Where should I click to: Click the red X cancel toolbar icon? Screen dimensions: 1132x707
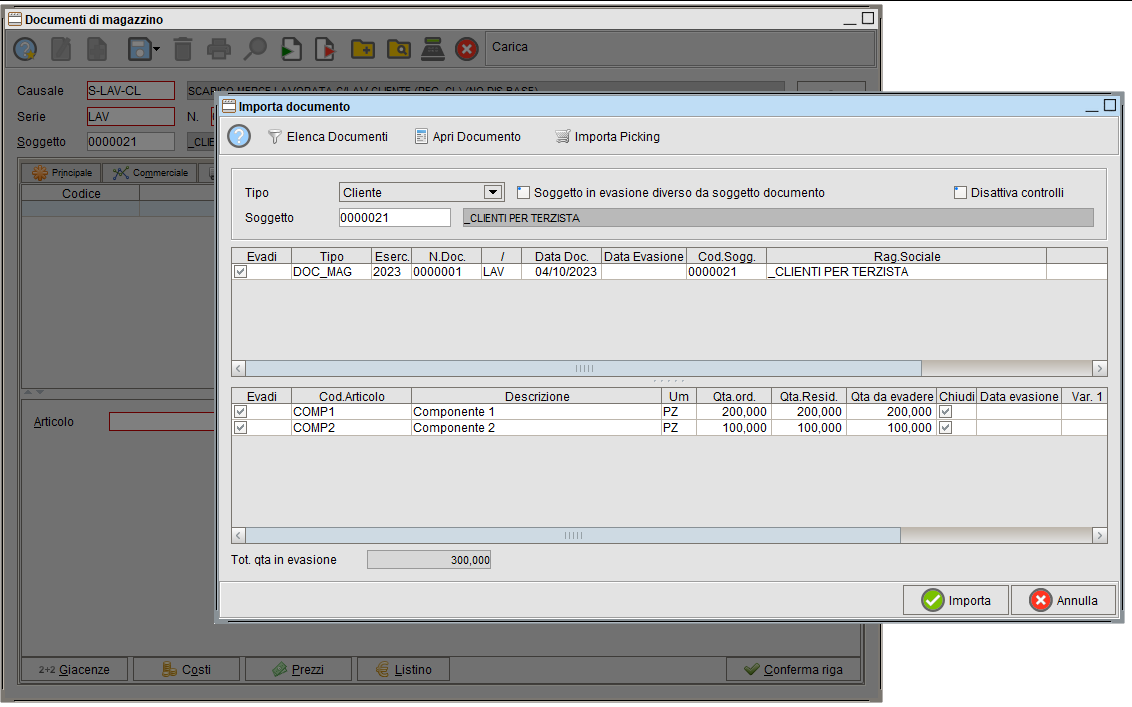point(466,48)
